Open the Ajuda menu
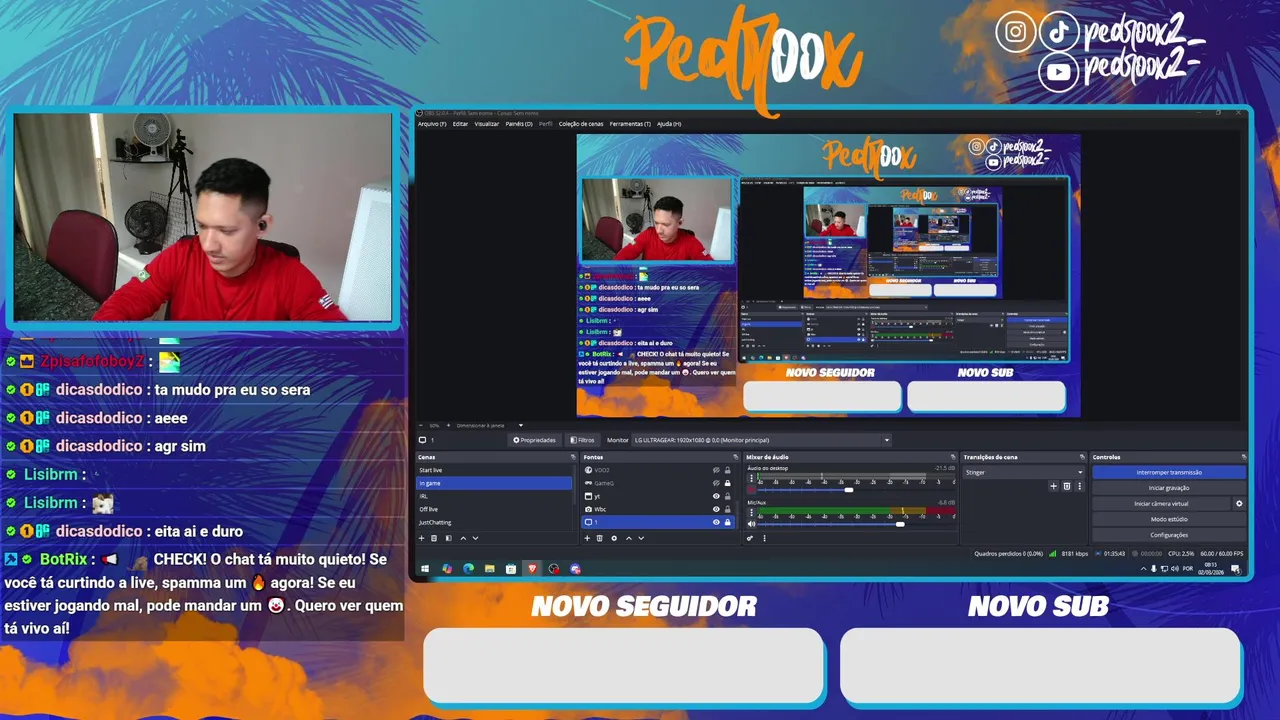Viewport: 1280px width, 720px height. (x=669, y=124)
